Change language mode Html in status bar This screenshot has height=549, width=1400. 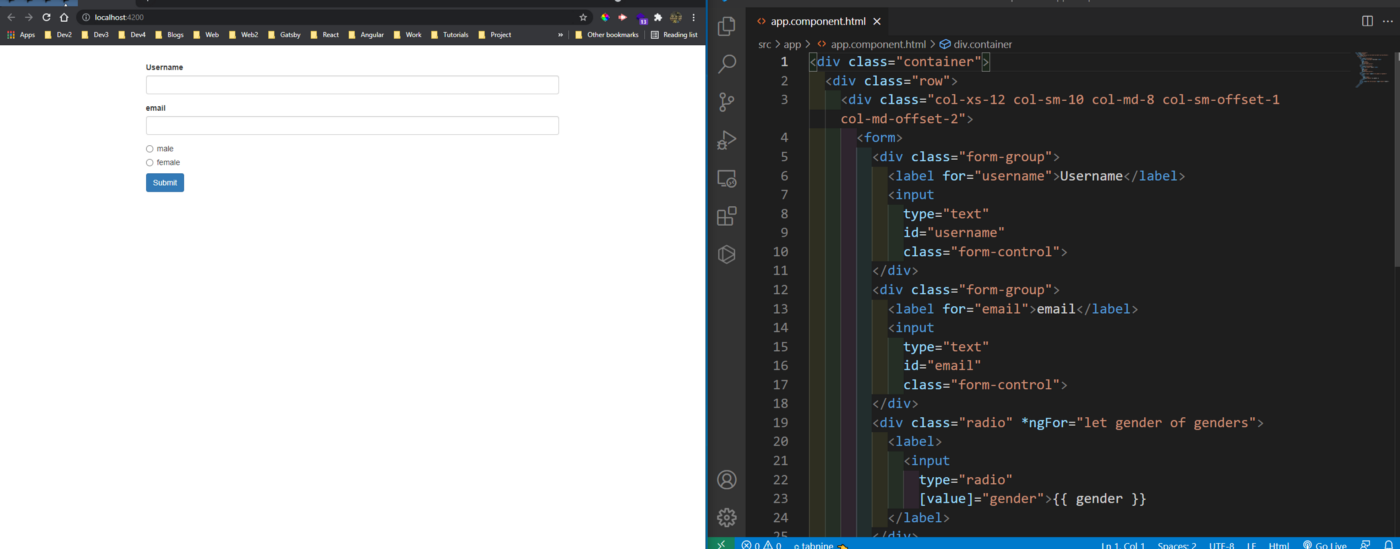tap(1279, 545)
